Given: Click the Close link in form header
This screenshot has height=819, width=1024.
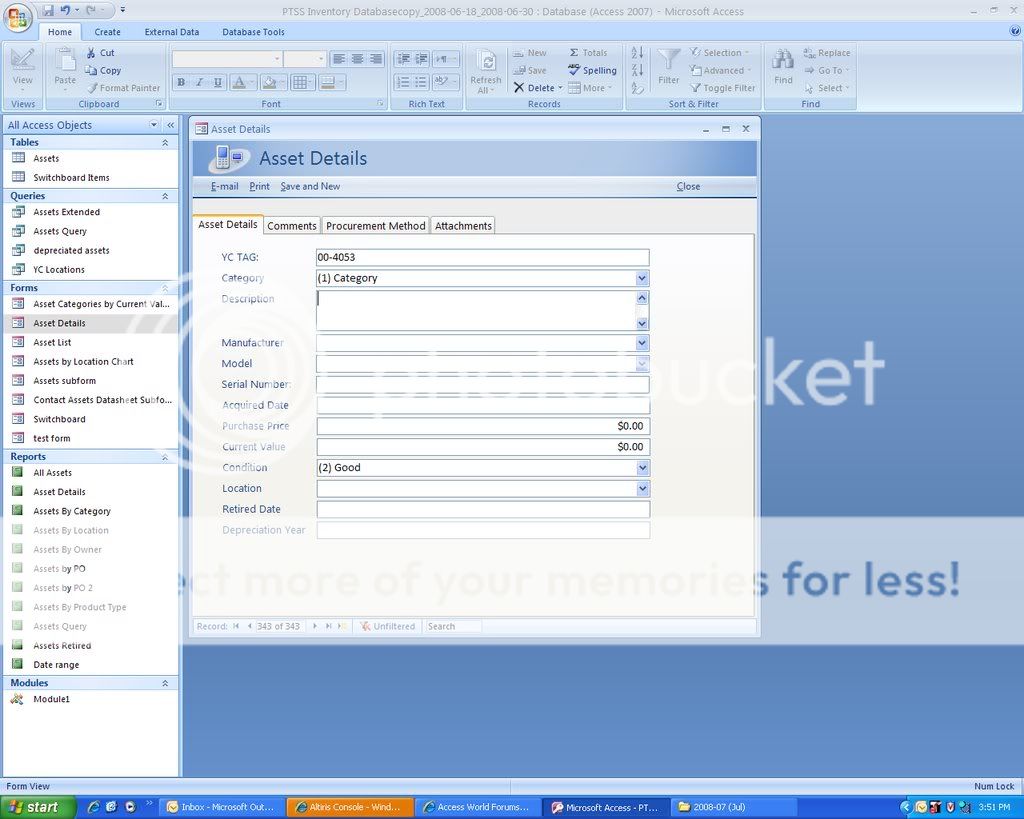Looking at the screenshot, I should (688, 186).
